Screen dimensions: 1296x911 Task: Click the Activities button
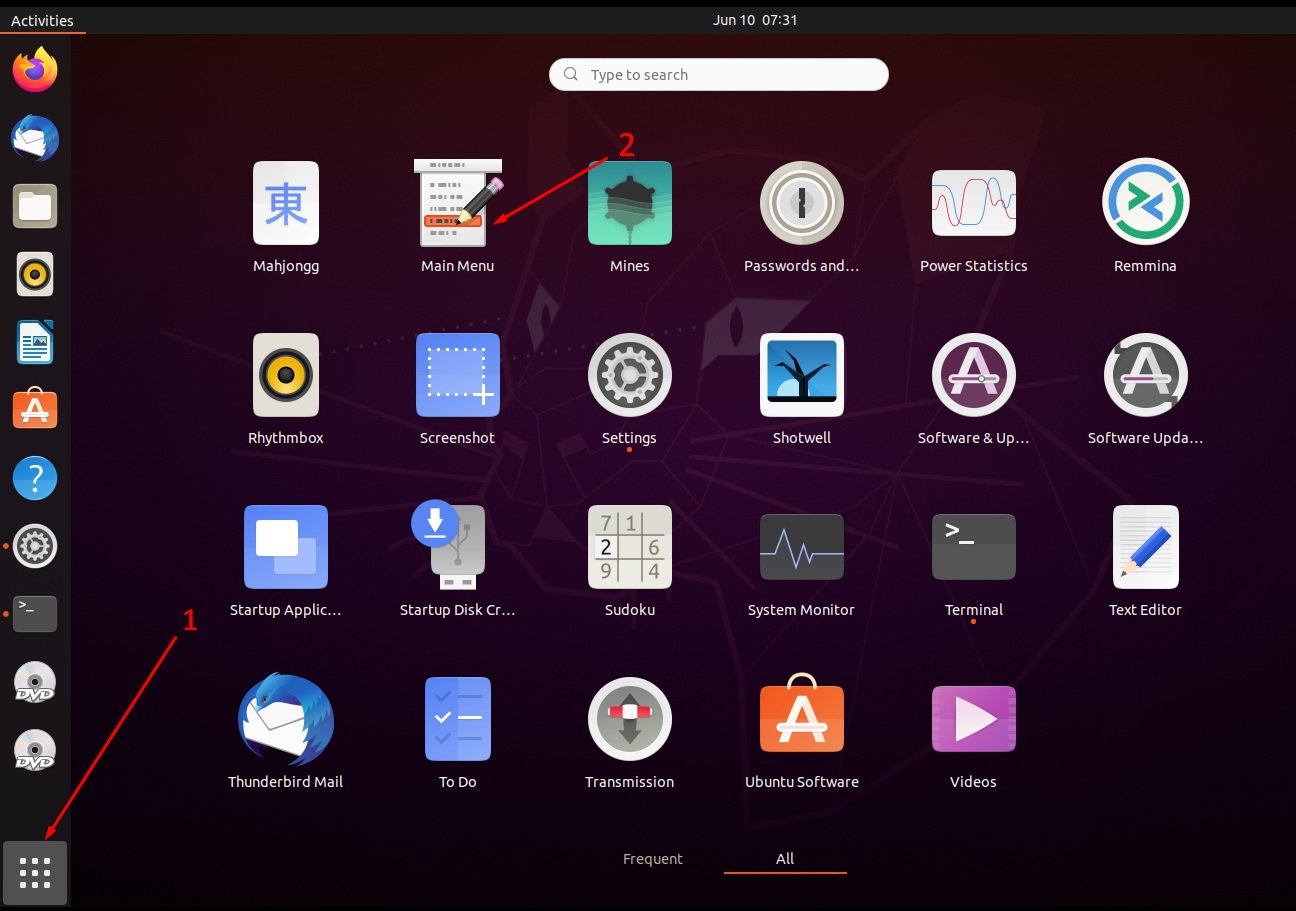tap(42, 20)
